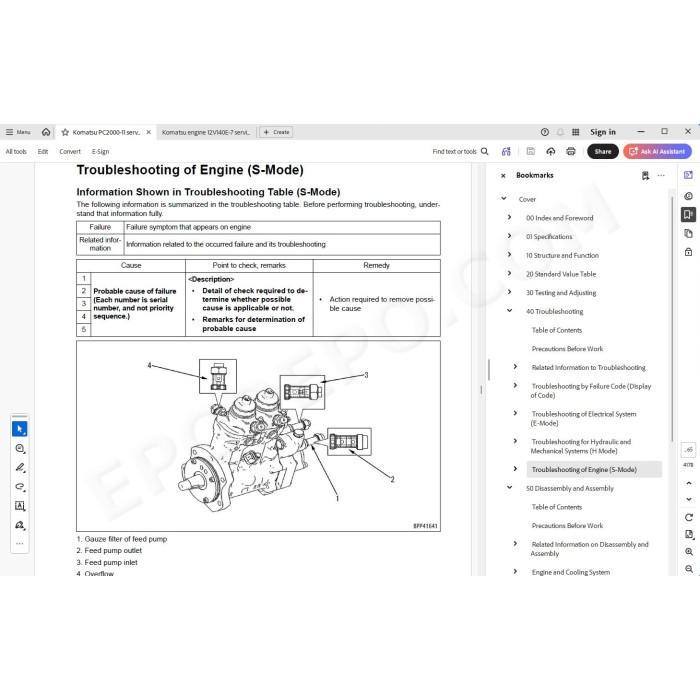Select Troubleshooting of Engine (S-Mode) bookmark
Image resolution: width=700 pixels, height=700 pixels.
(584, 470)
